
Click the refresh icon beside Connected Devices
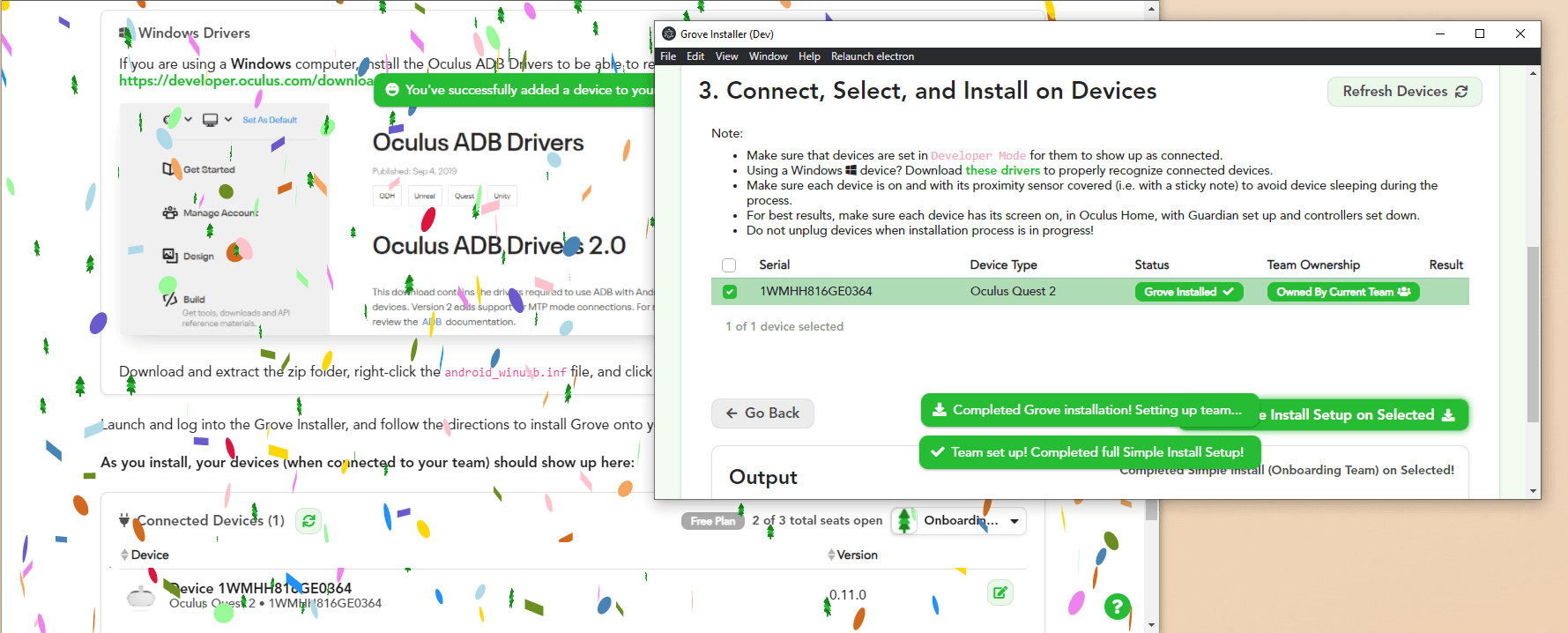tap(308, 521)
